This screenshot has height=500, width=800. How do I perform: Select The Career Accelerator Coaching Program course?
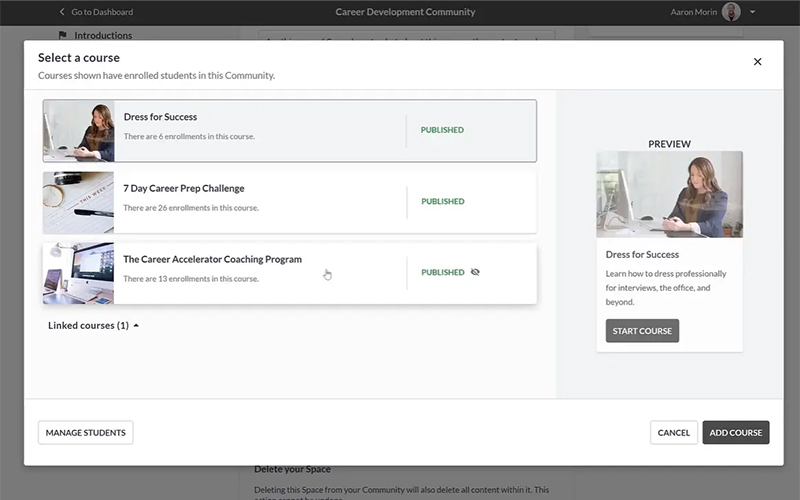coord(260,272)
